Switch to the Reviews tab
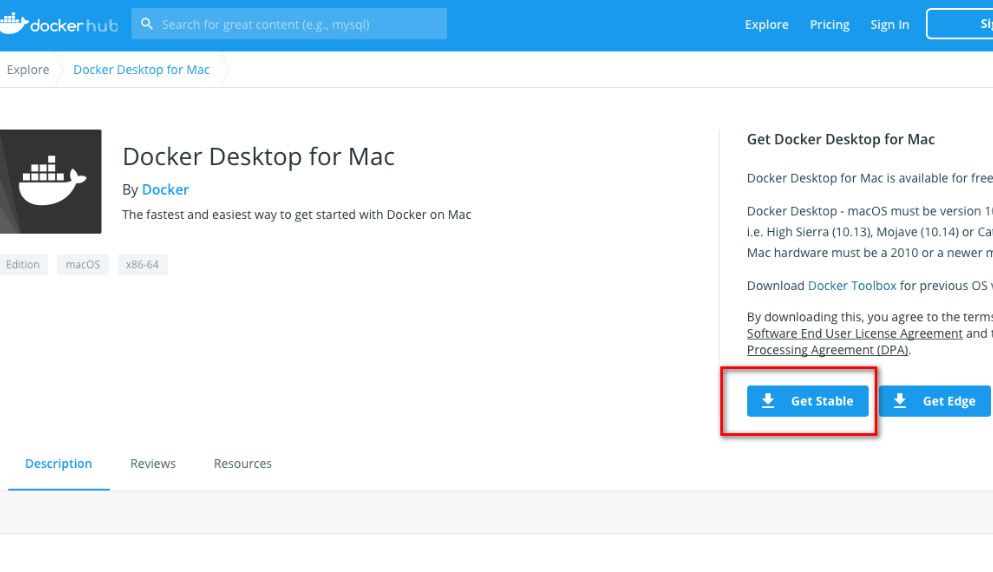This screenshot has width=993, height=572. [x=153, y=464]
